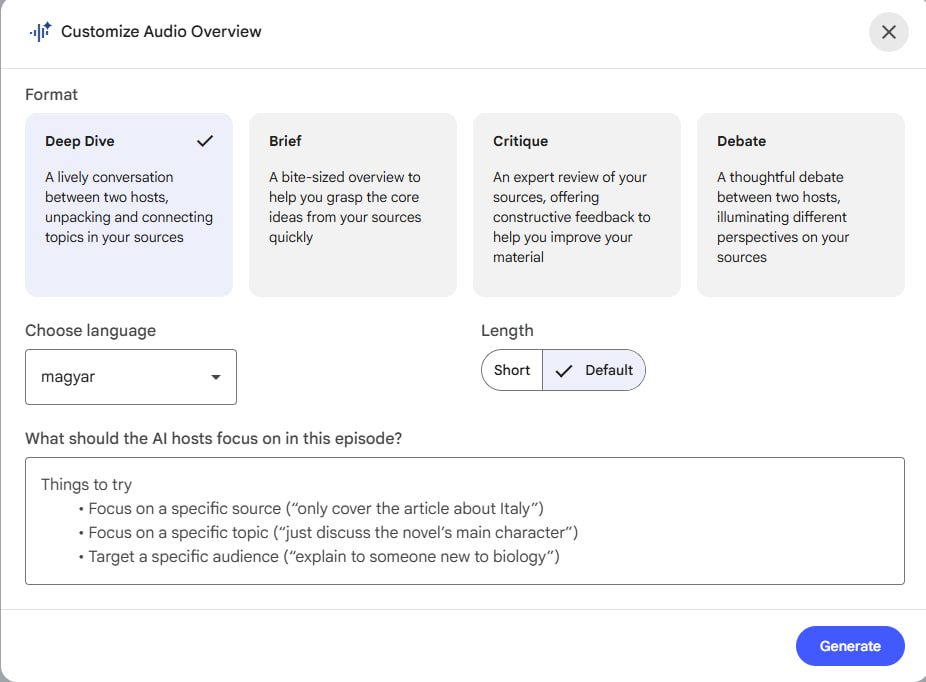The image size is (926, 682).
Task: Select the Critique format card
Action: (x=576, y=205)
